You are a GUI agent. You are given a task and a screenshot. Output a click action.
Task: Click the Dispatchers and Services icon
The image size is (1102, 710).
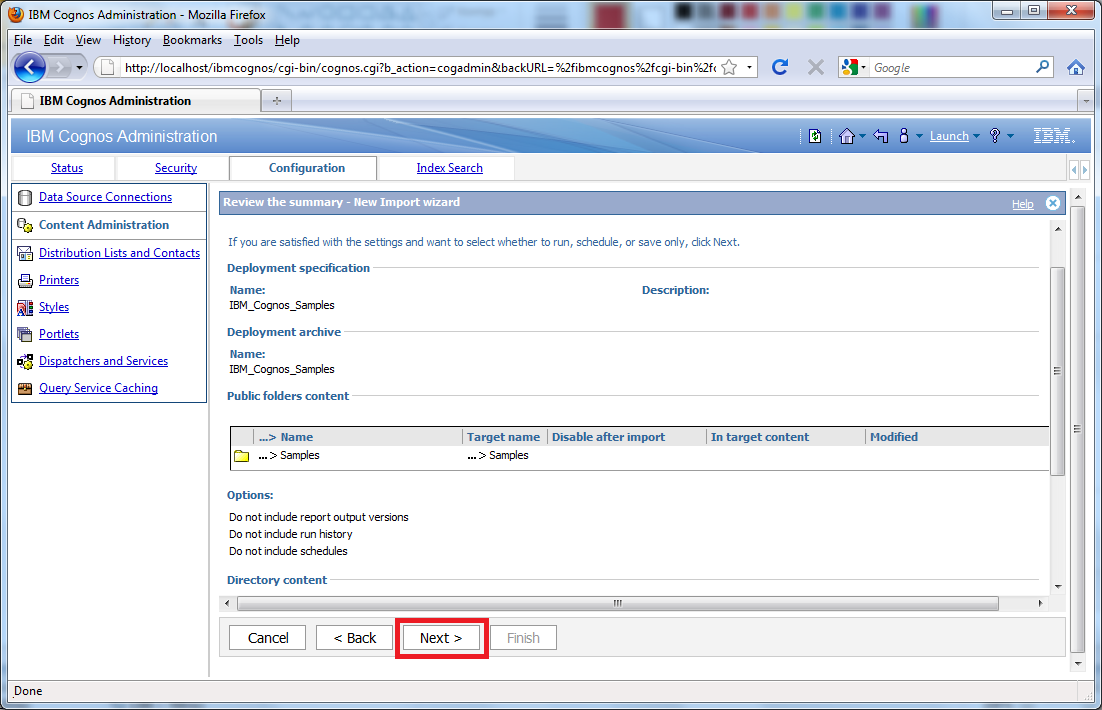[x=25, y=361]
